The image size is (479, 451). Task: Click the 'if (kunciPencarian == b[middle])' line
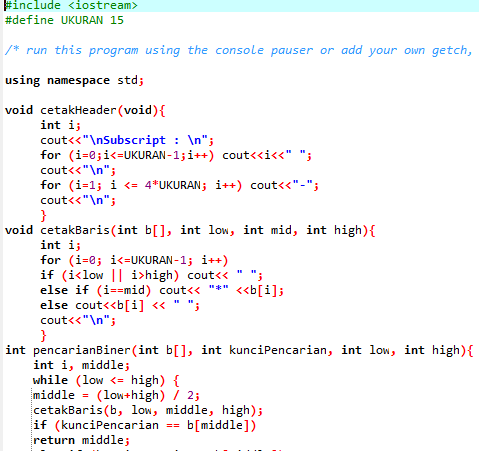[144, 425]
